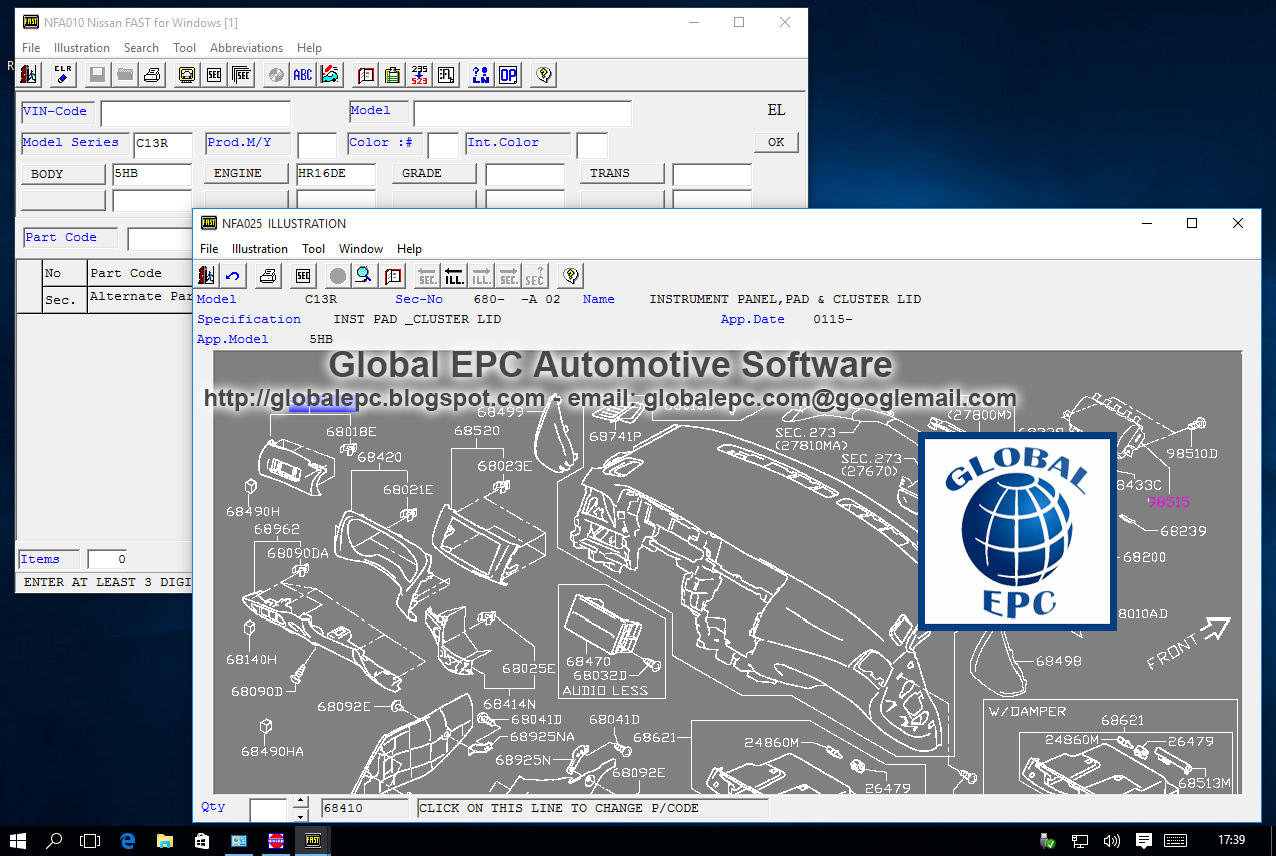The image size is (1276, 856).
Task: Click the Int.Color input field
Action: [x=592, y=145]
